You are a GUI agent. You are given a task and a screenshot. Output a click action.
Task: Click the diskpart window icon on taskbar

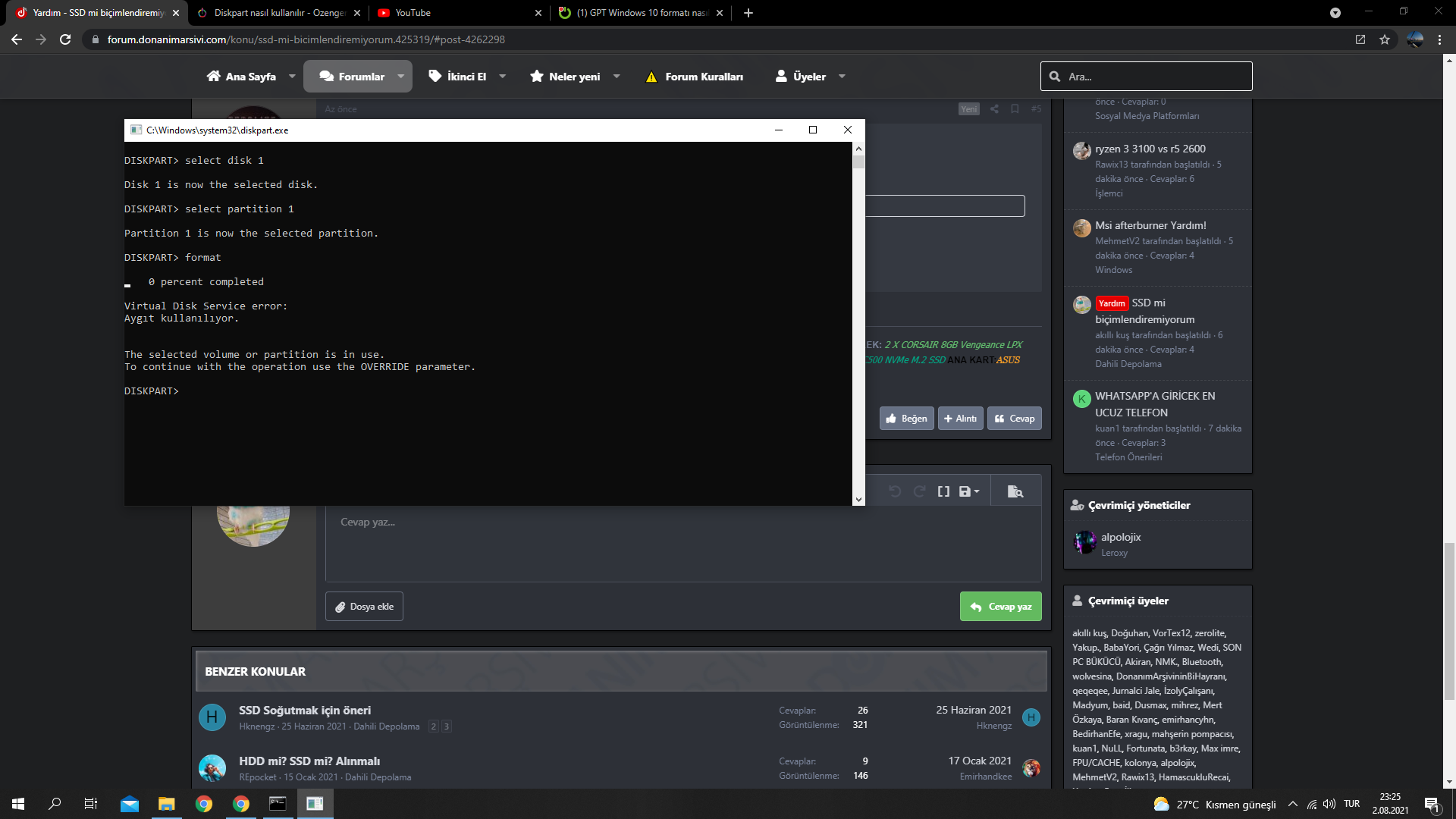pos(315,804)
